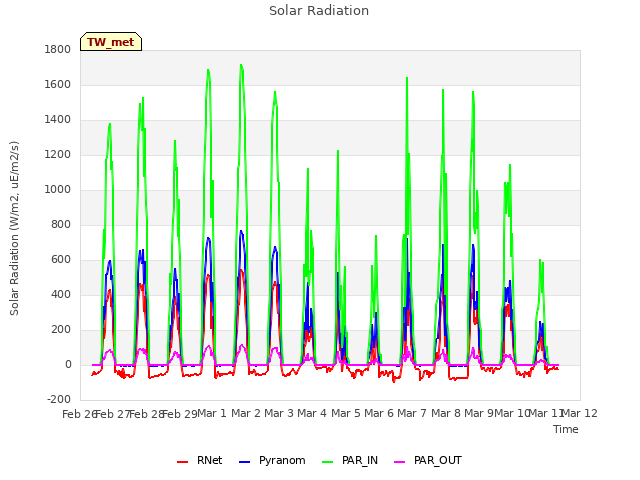This screenshot has height=480, width=640.
Task: Click the Mar 8 x-axis label
Action: (x=446, y=413)
